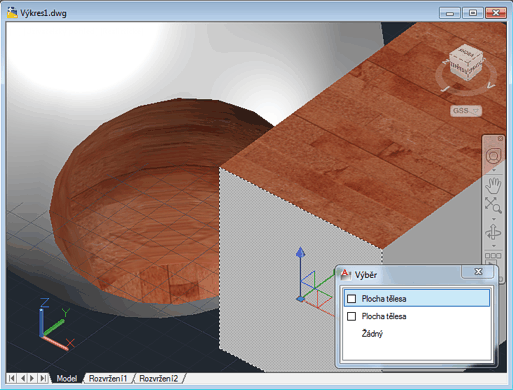Switch to the Rozvržení1 layout tab
Image resolution: width=513 pixels, height=390 pixels.
pos(108,378)
